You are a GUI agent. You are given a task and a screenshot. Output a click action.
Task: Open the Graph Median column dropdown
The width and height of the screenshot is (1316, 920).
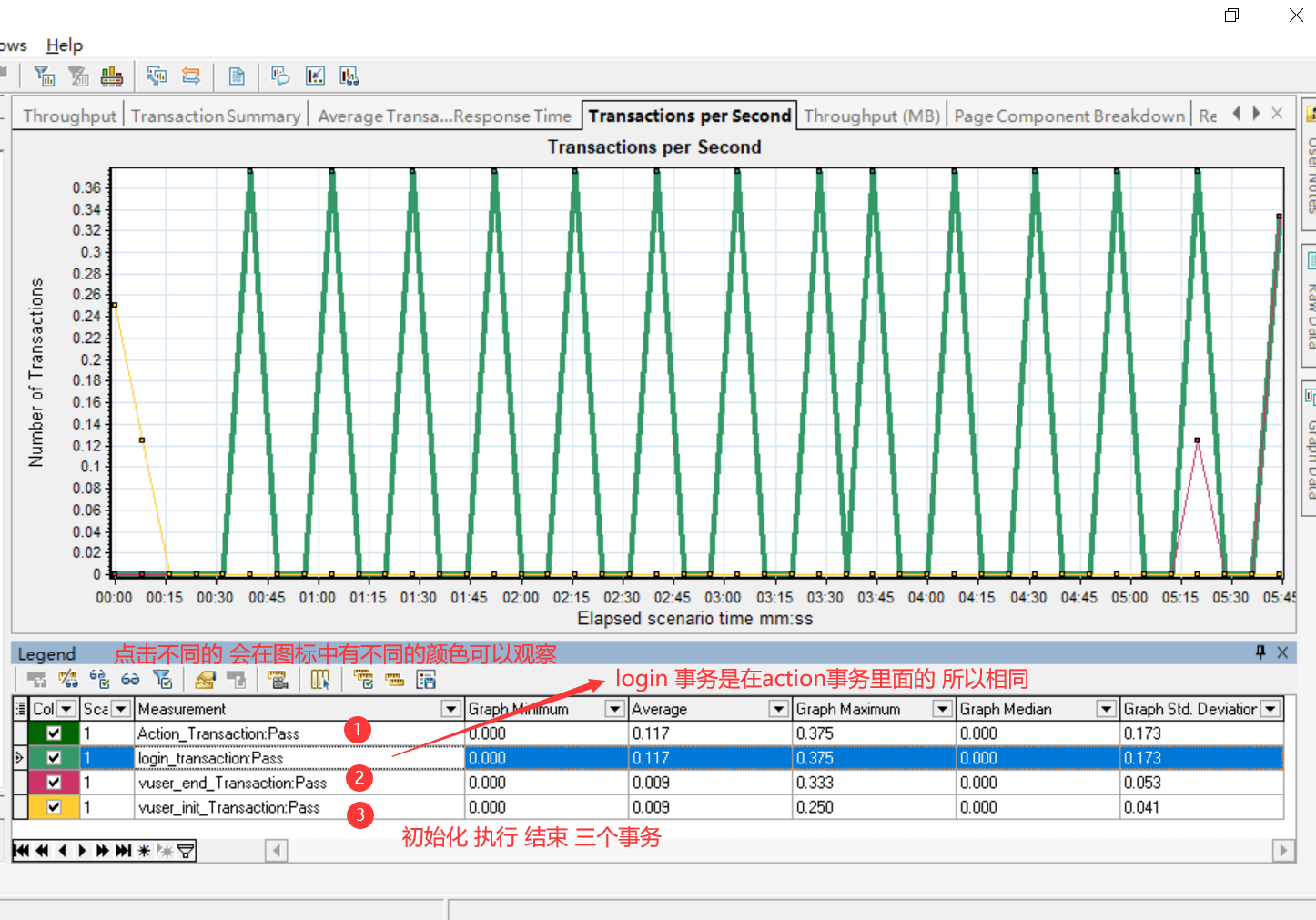point(1107,709)
